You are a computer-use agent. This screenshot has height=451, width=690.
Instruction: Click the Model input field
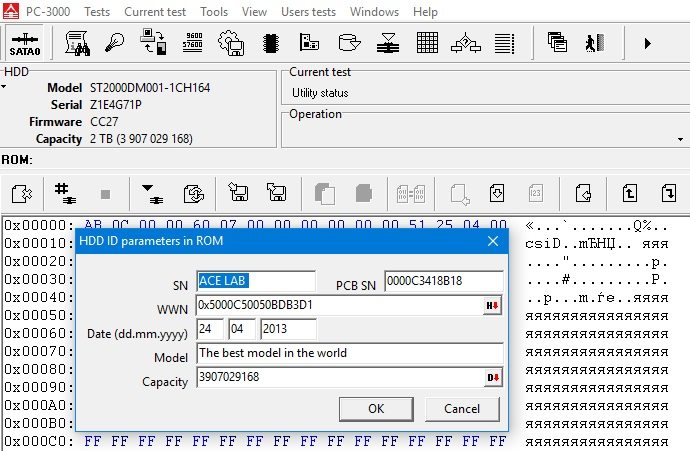click(350, 353)
